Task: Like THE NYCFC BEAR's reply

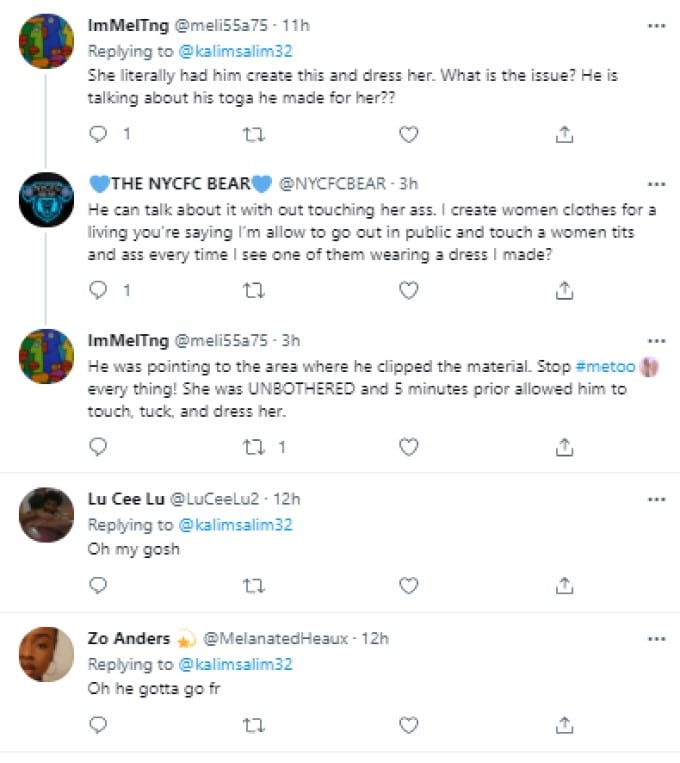Action: [408, 290]
